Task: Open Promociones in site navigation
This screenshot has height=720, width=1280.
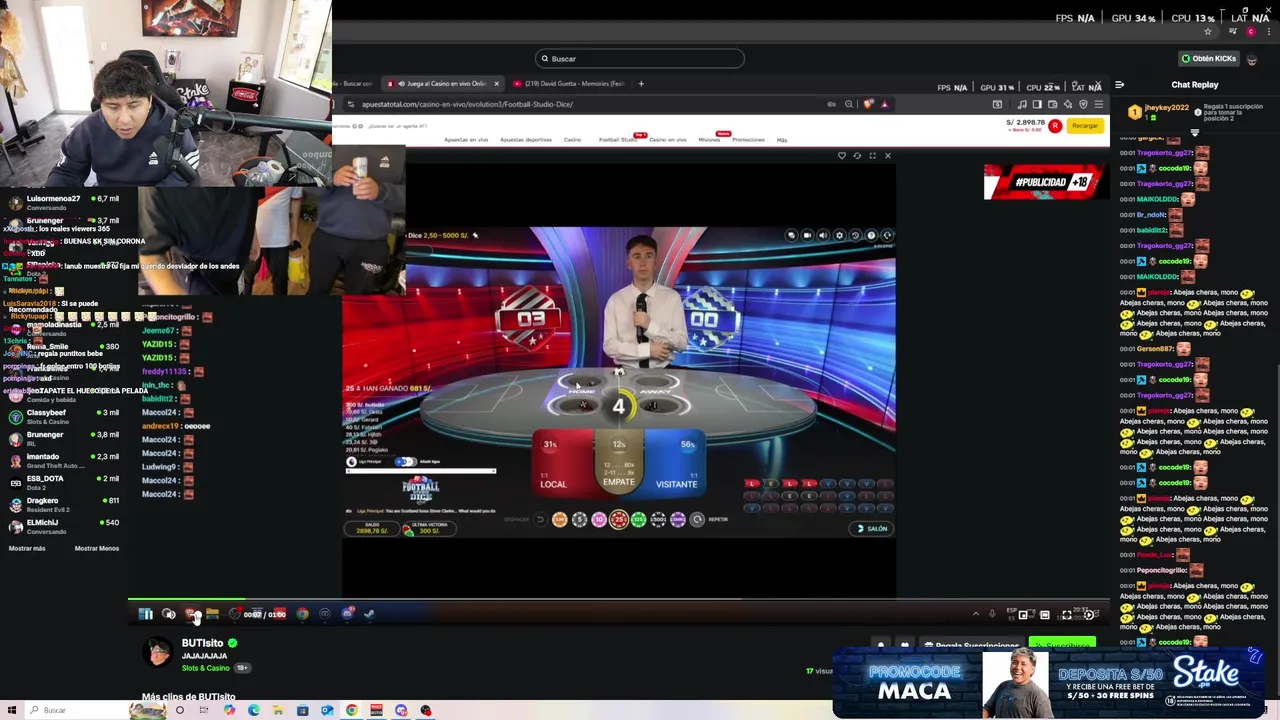Action: coord(748,140)
